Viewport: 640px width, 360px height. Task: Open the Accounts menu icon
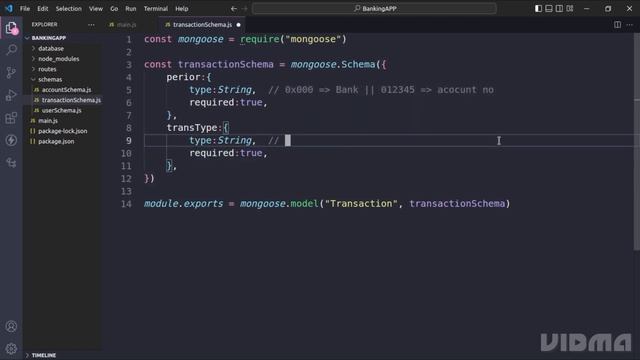[x=11, y=327]
